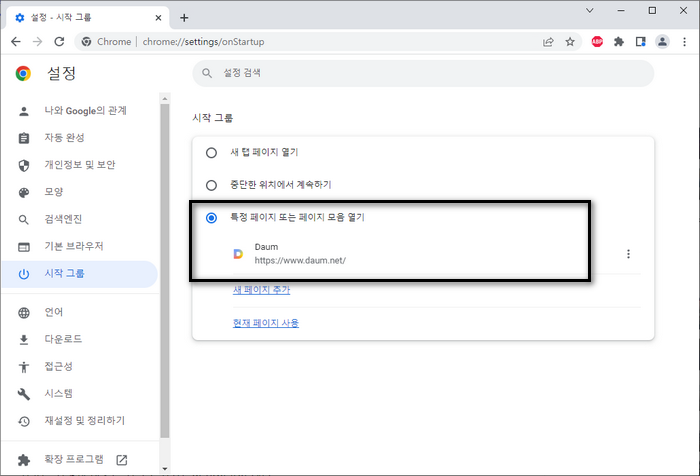Click the tab search chevron
Viewport: 700px width, 476px height.
(590, 10)
